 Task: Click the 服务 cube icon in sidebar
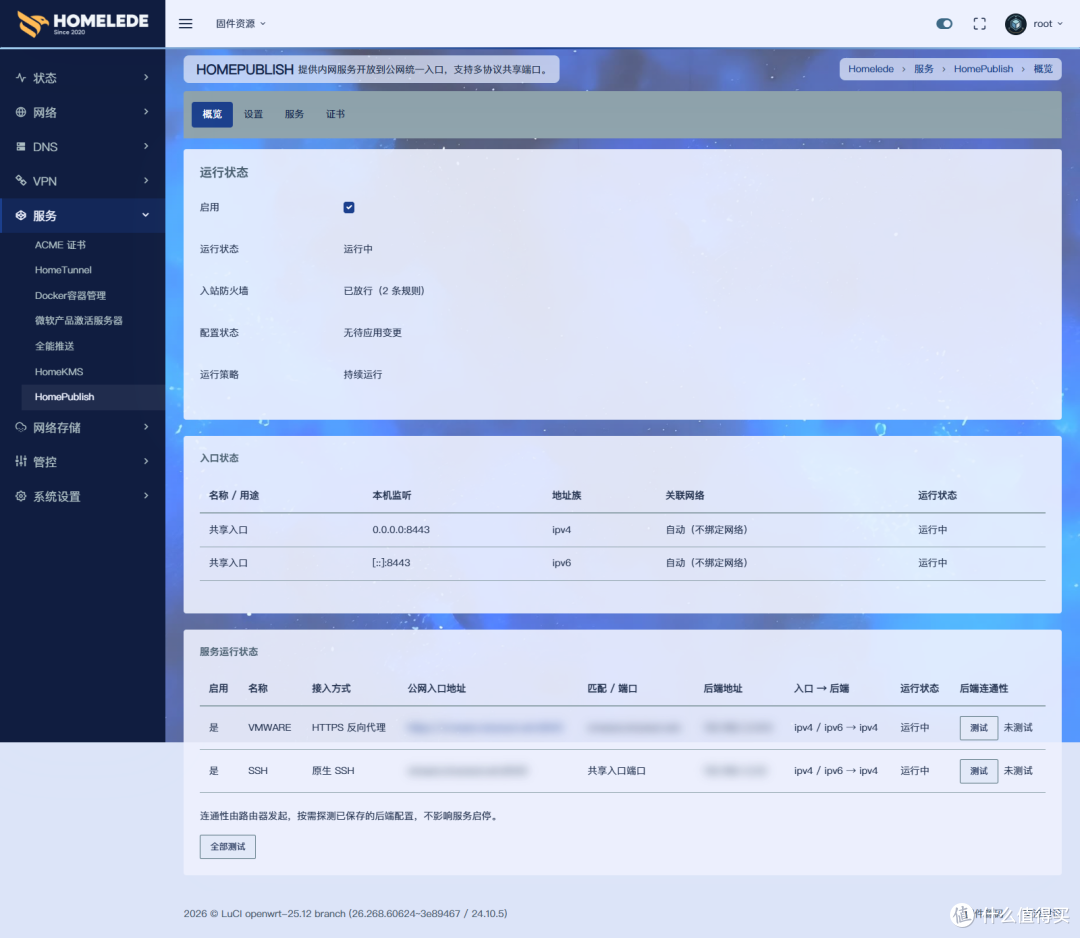click(21, 216)
